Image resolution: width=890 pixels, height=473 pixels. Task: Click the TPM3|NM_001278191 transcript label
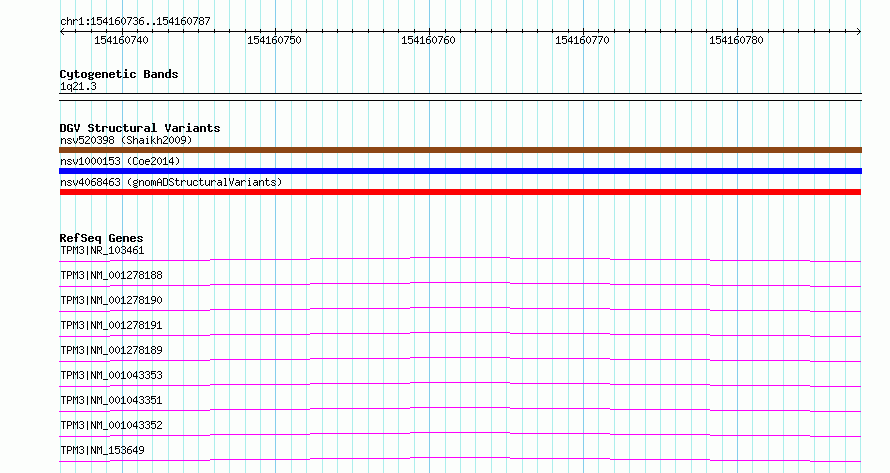[111, 325]
